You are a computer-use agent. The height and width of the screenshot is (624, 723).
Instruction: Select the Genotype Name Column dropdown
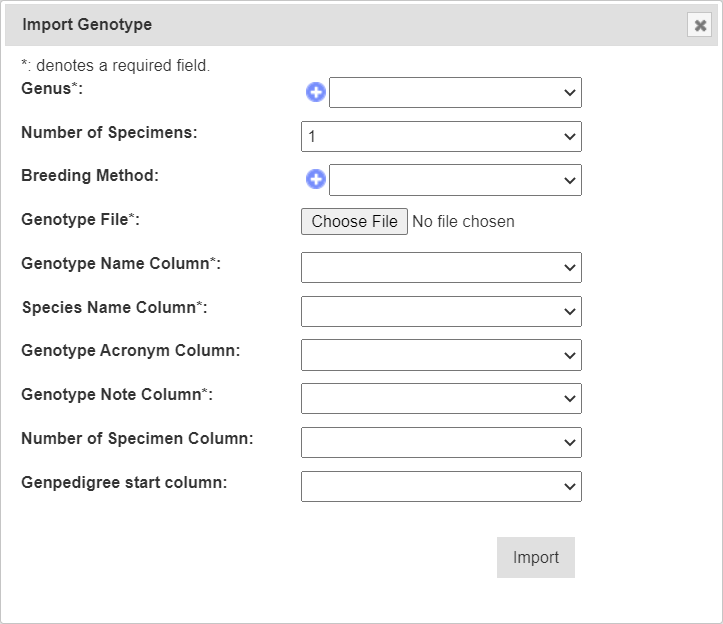point(441,267)
